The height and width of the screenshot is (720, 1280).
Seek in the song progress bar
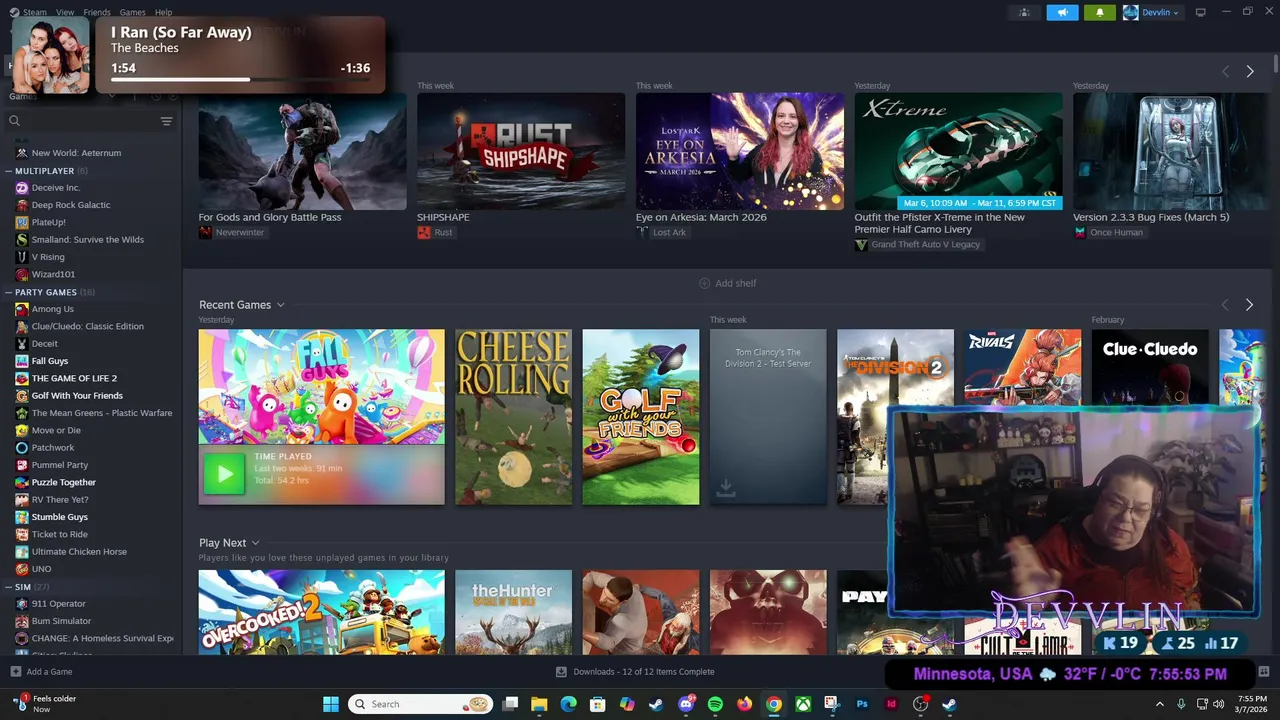240,79
